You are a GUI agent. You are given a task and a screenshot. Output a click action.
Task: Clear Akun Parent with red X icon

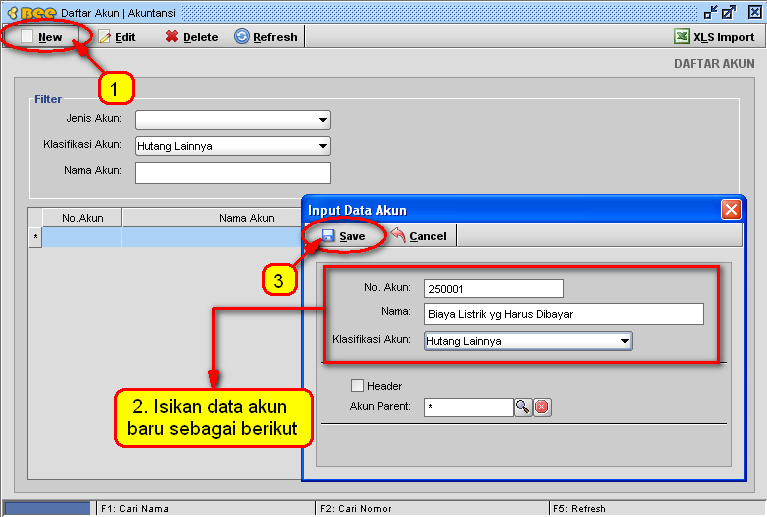point(542,407)
